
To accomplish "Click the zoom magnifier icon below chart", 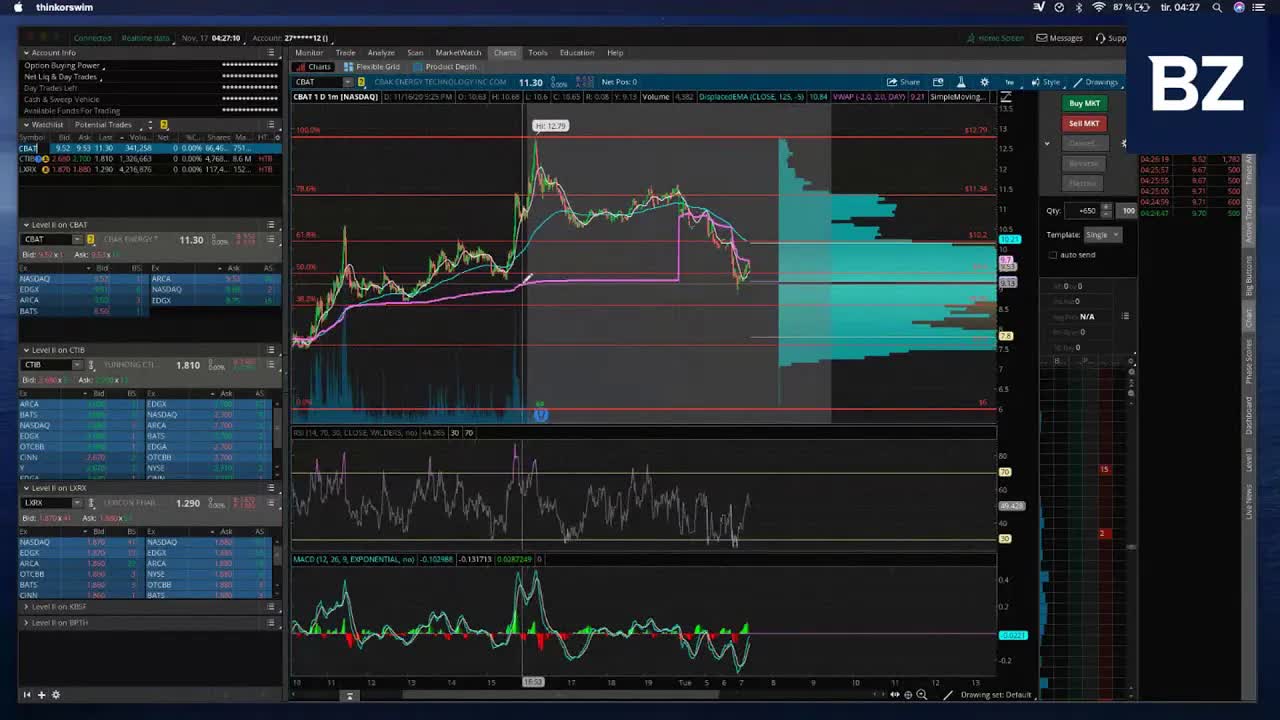I will [922, 694].
